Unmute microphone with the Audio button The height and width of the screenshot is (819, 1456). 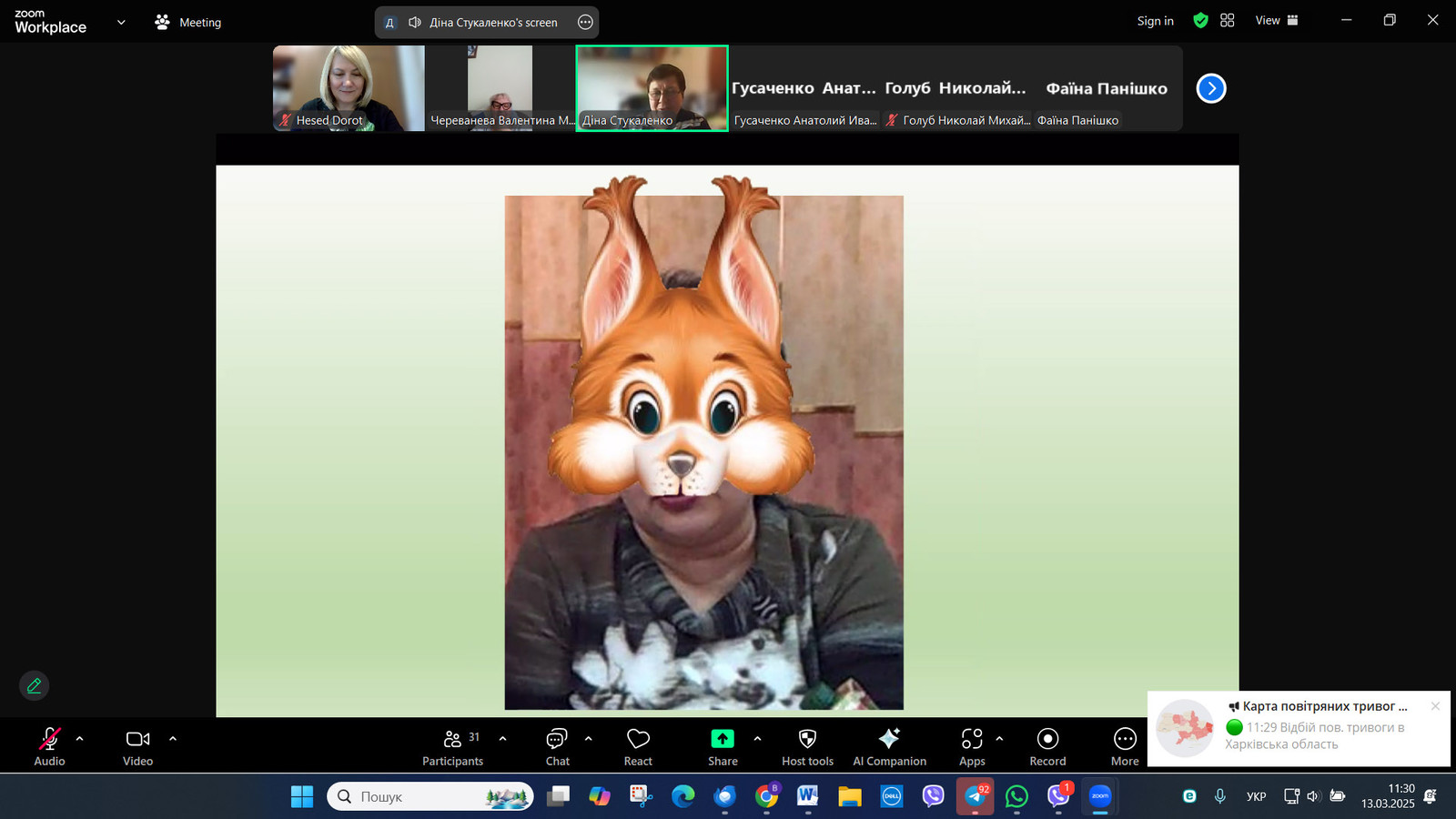(x=49, y=747)
